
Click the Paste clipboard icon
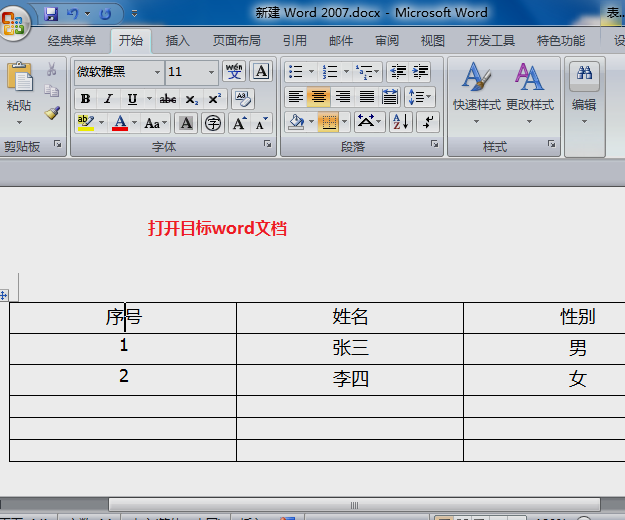(x=19, y=76)
